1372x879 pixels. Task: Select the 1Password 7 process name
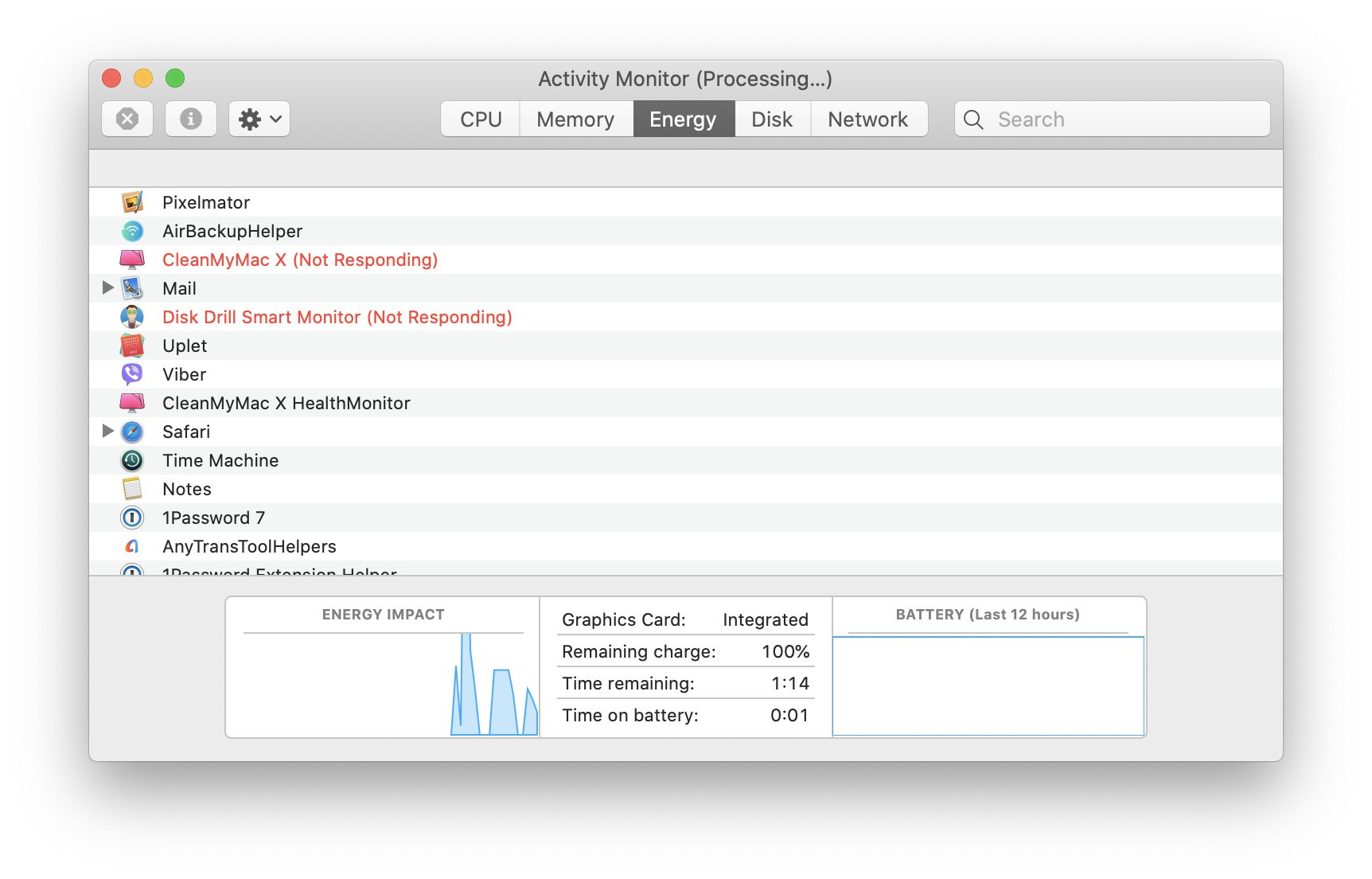pyautogui.click(x=213, y=518)
